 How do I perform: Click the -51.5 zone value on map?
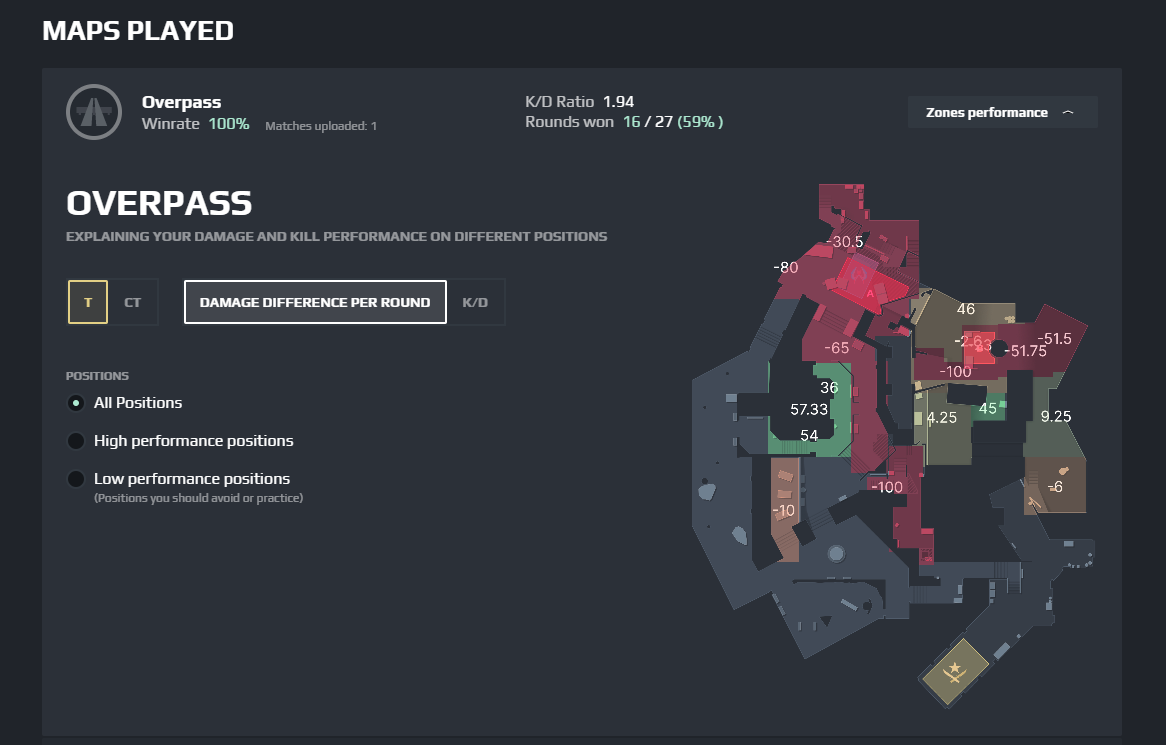click(x=1054, y=339)
